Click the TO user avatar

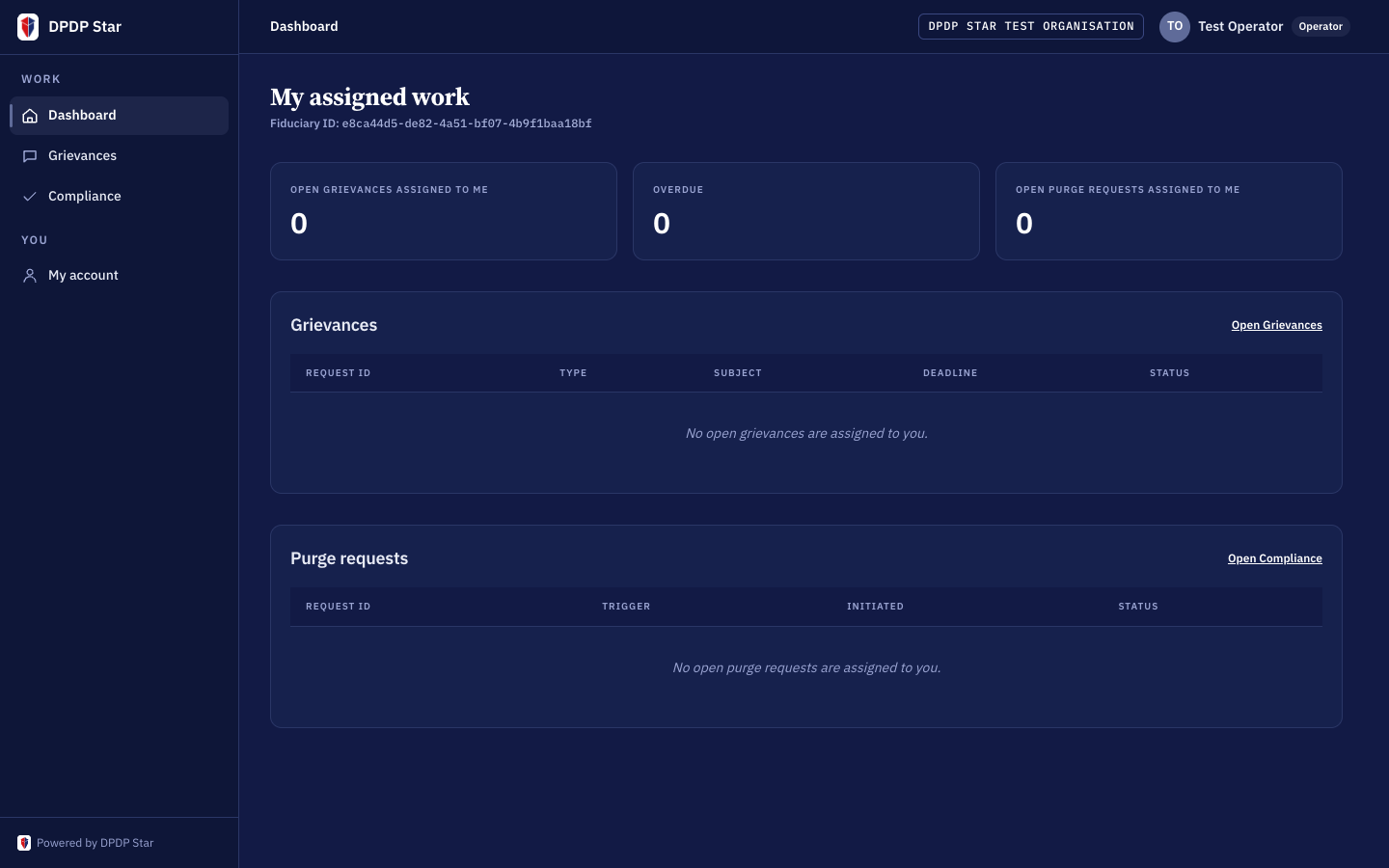(1175, 27)
